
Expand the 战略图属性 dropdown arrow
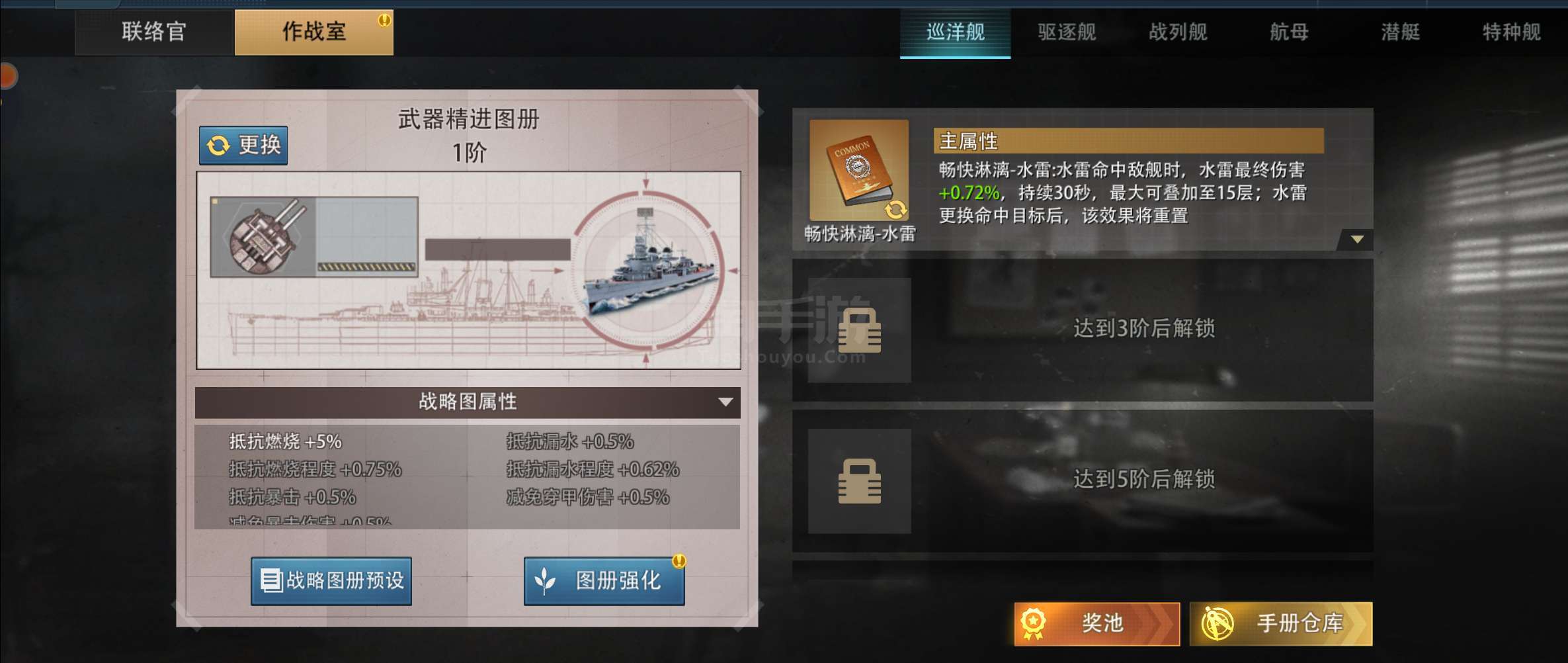click(725, 402)
